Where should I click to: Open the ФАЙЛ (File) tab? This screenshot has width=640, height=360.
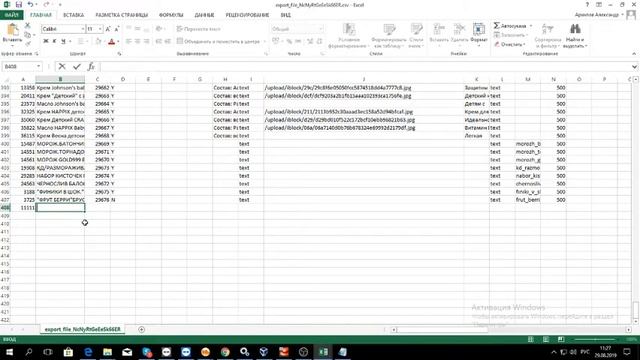pyautogui.click(x=12, y=15)
